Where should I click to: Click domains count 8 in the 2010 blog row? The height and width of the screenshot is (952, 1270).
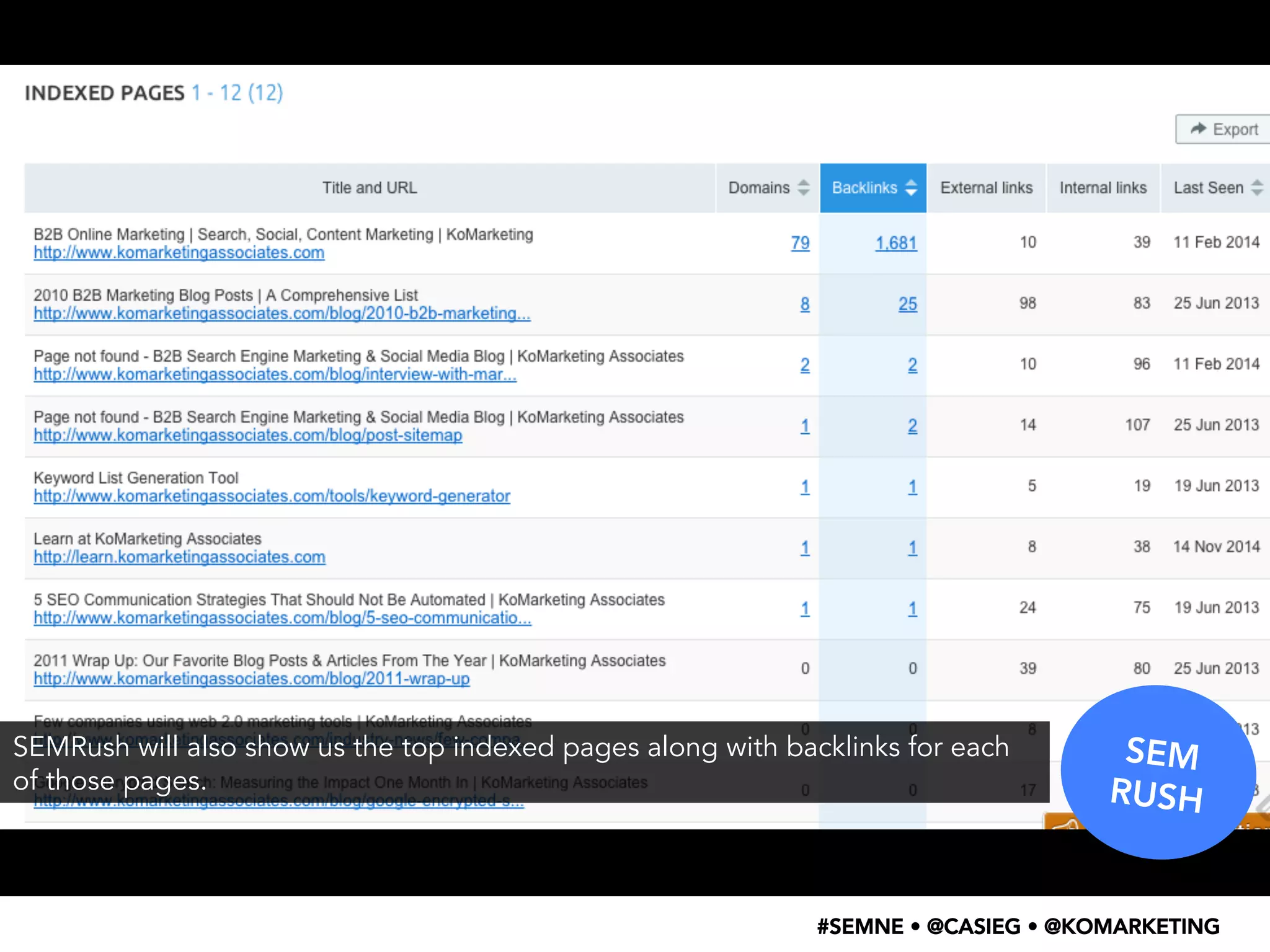click(x=805, y=304)
